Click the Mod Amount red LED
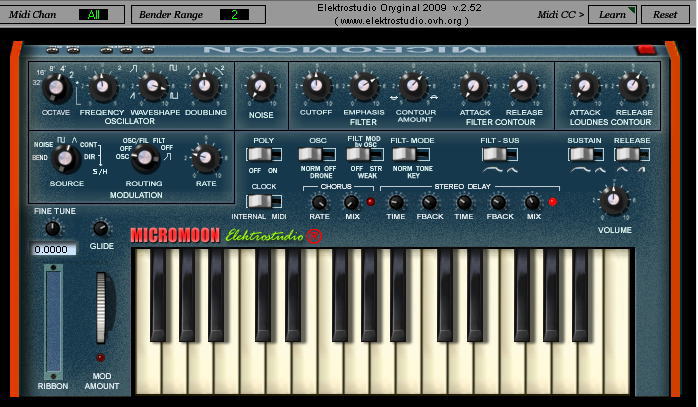The height and width of the screenshot is (407, 698). pyautogui.click(x=101, y=358)
